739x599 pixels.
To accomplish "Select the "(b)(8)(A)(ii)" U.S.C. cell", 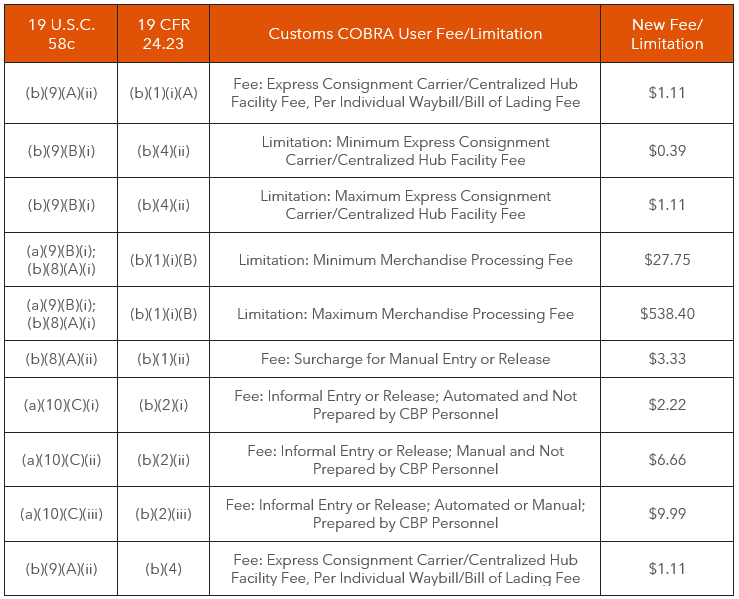I will click(x=59, y=359).
